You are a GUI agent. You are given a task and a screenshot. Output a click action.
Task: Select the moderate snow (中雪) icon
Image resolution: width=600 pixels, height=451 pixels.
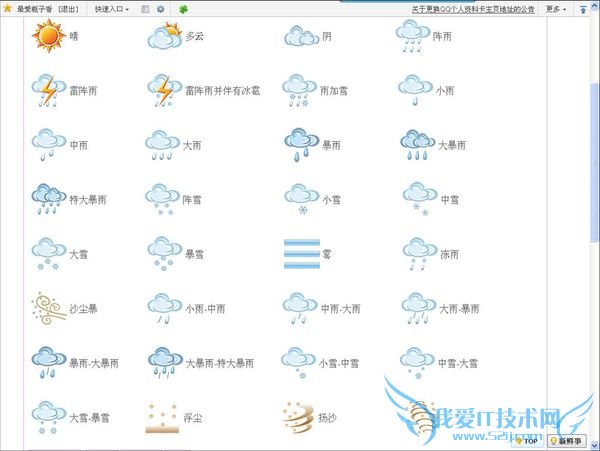pos(420,199)
